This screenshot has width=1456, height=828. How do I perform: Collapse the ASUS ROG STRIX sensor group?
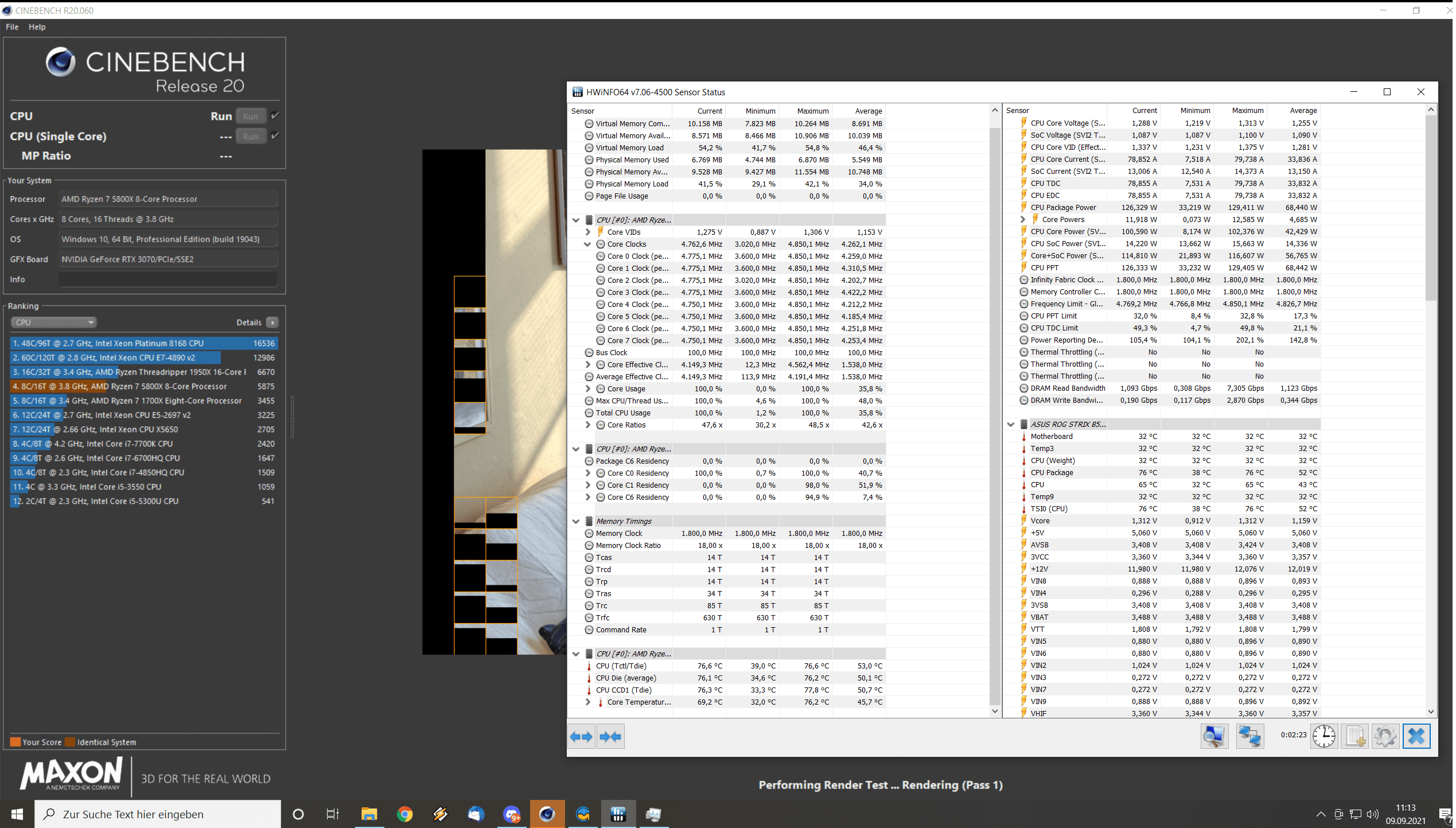point(1010,424)
